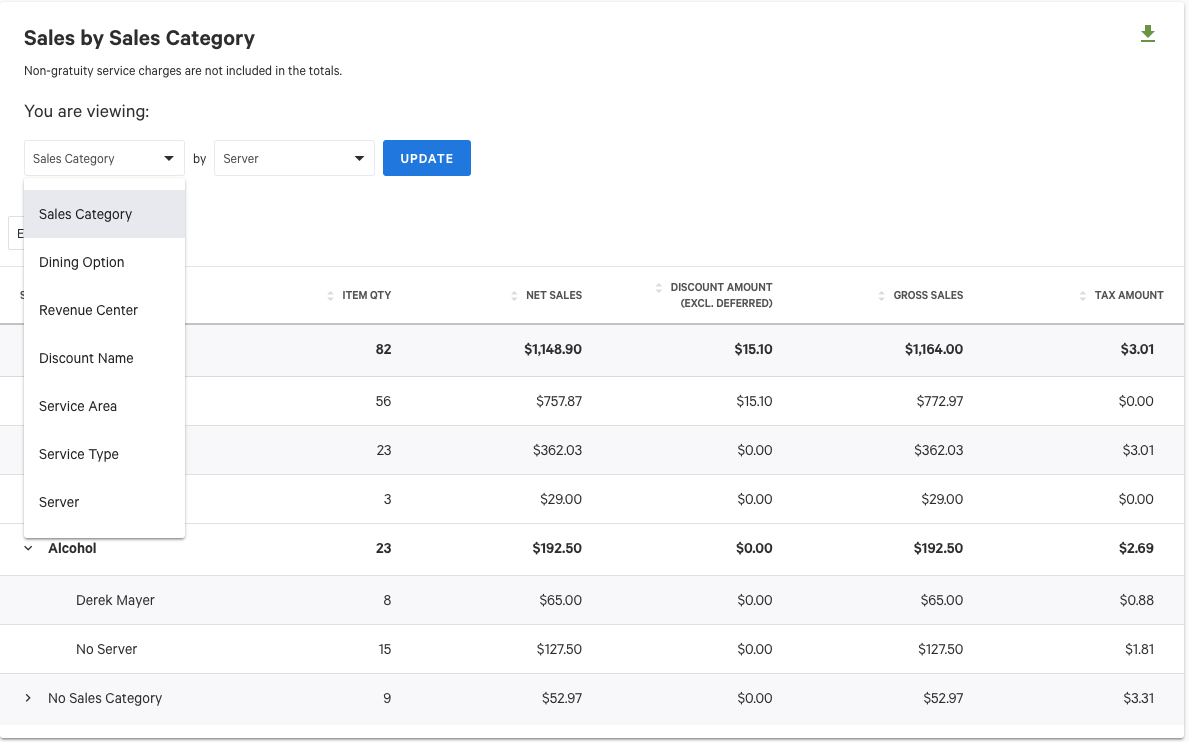Choose 'Server' at bottom of dropdown list
This screenshot has width=1189, height=742.
(x=59, y=502)
